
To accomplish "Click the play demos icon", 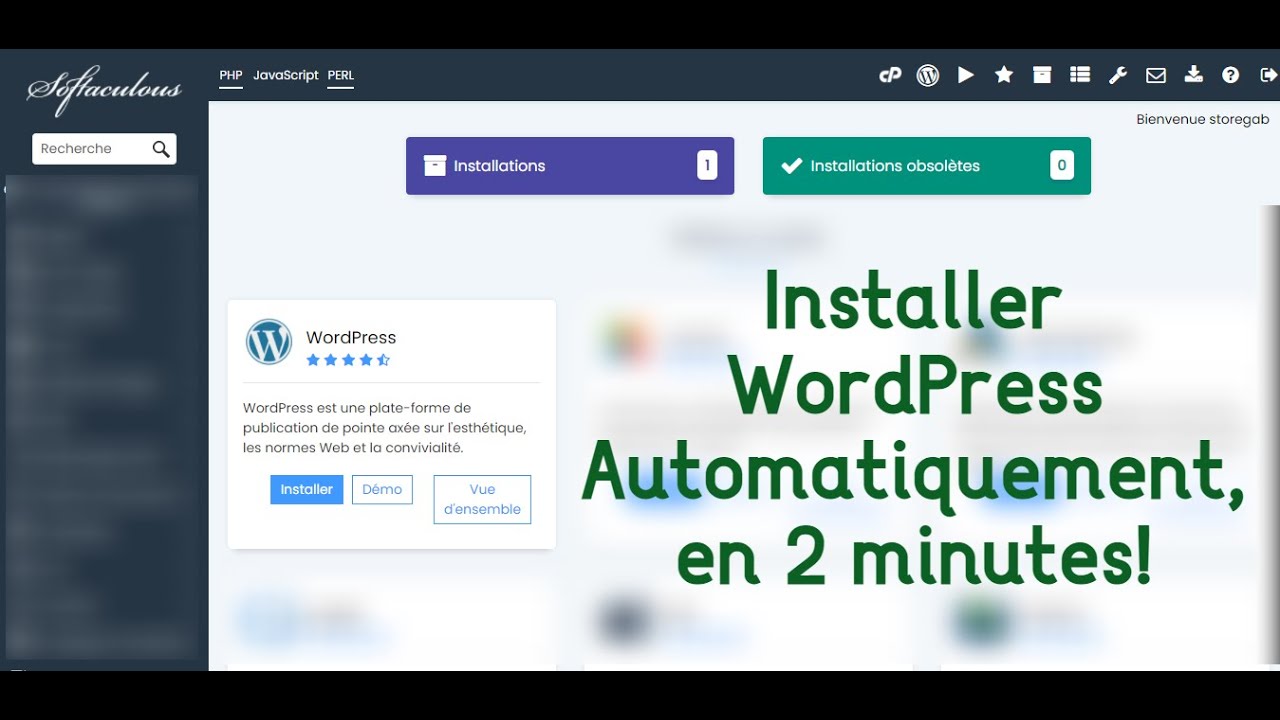I will 966,75.
